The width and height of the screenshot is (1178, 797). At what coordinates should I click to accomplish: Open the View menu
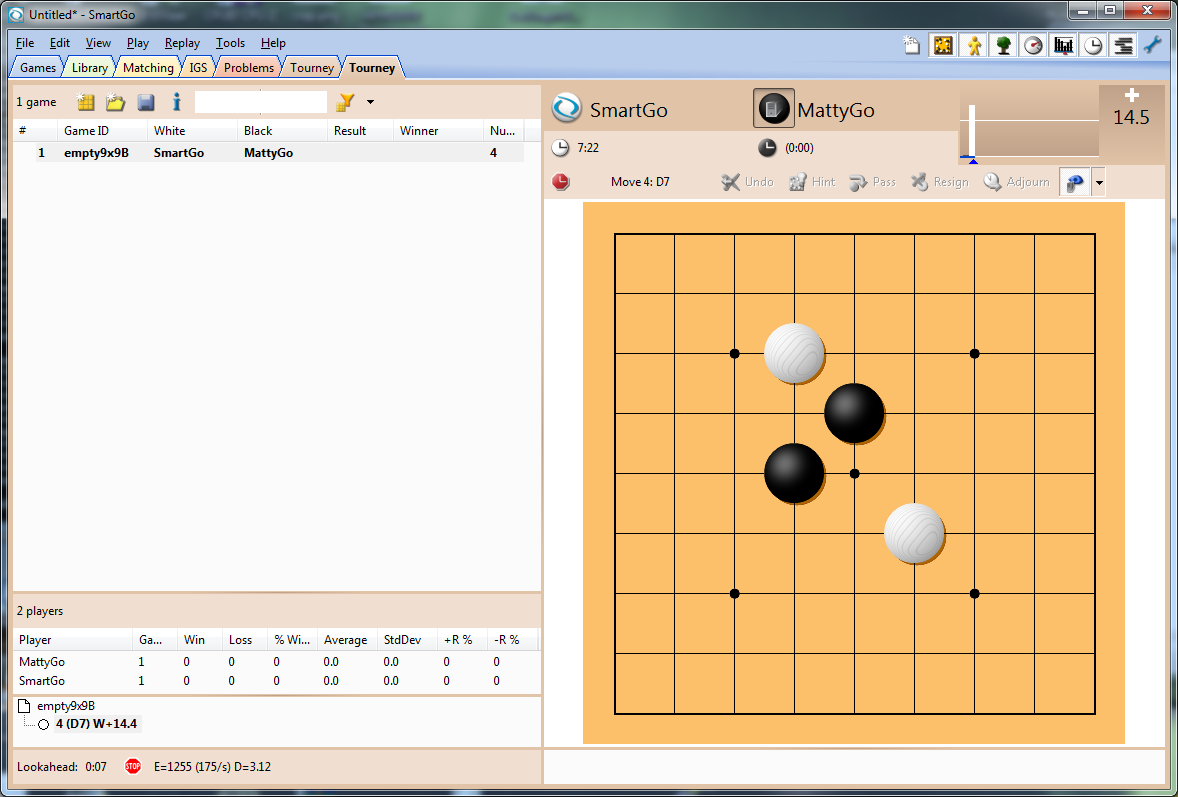(x=98, y=43)
